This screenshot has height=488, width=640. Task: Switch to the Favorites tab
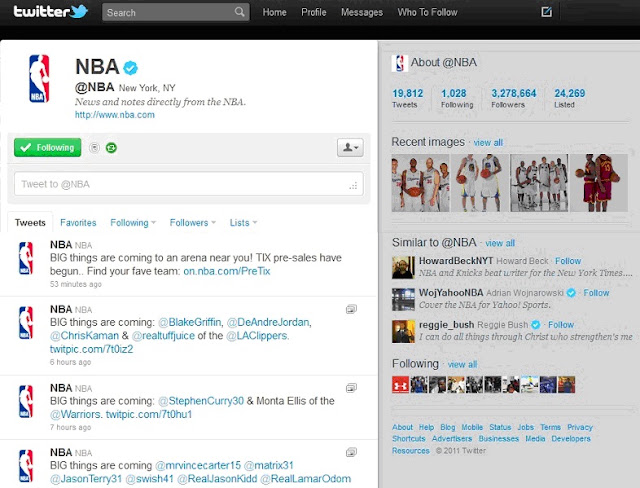coord(78,222)
